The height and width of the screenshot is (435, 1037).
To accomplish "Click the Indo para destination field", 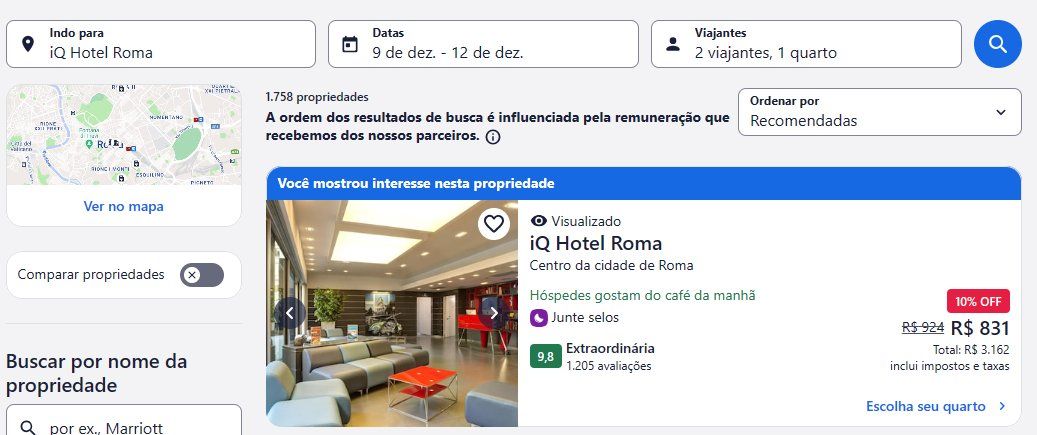I will pos(161,44).
